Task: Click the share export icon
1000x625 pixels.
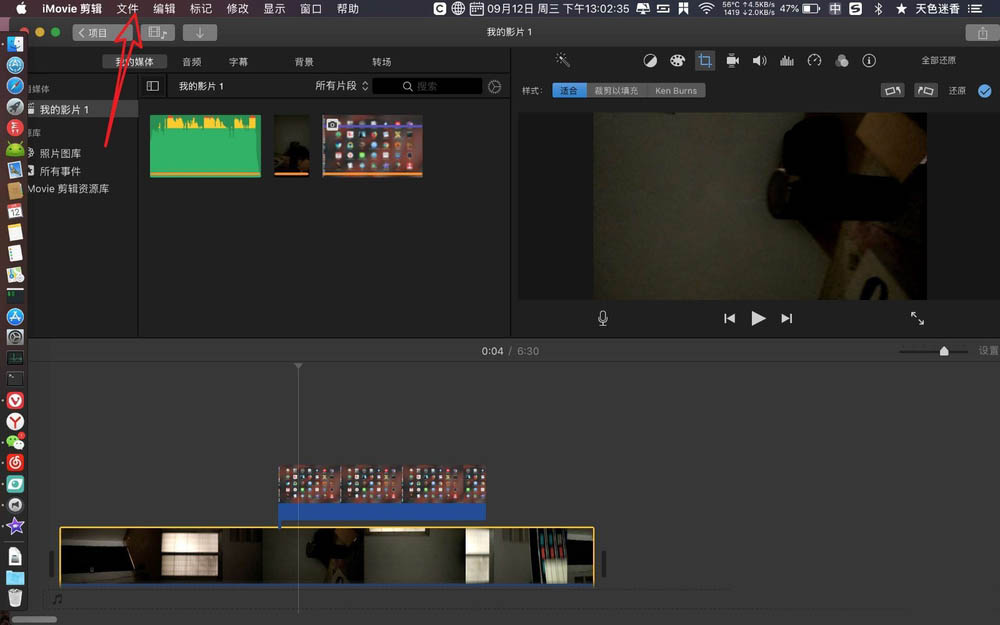Action: point(982,33)
